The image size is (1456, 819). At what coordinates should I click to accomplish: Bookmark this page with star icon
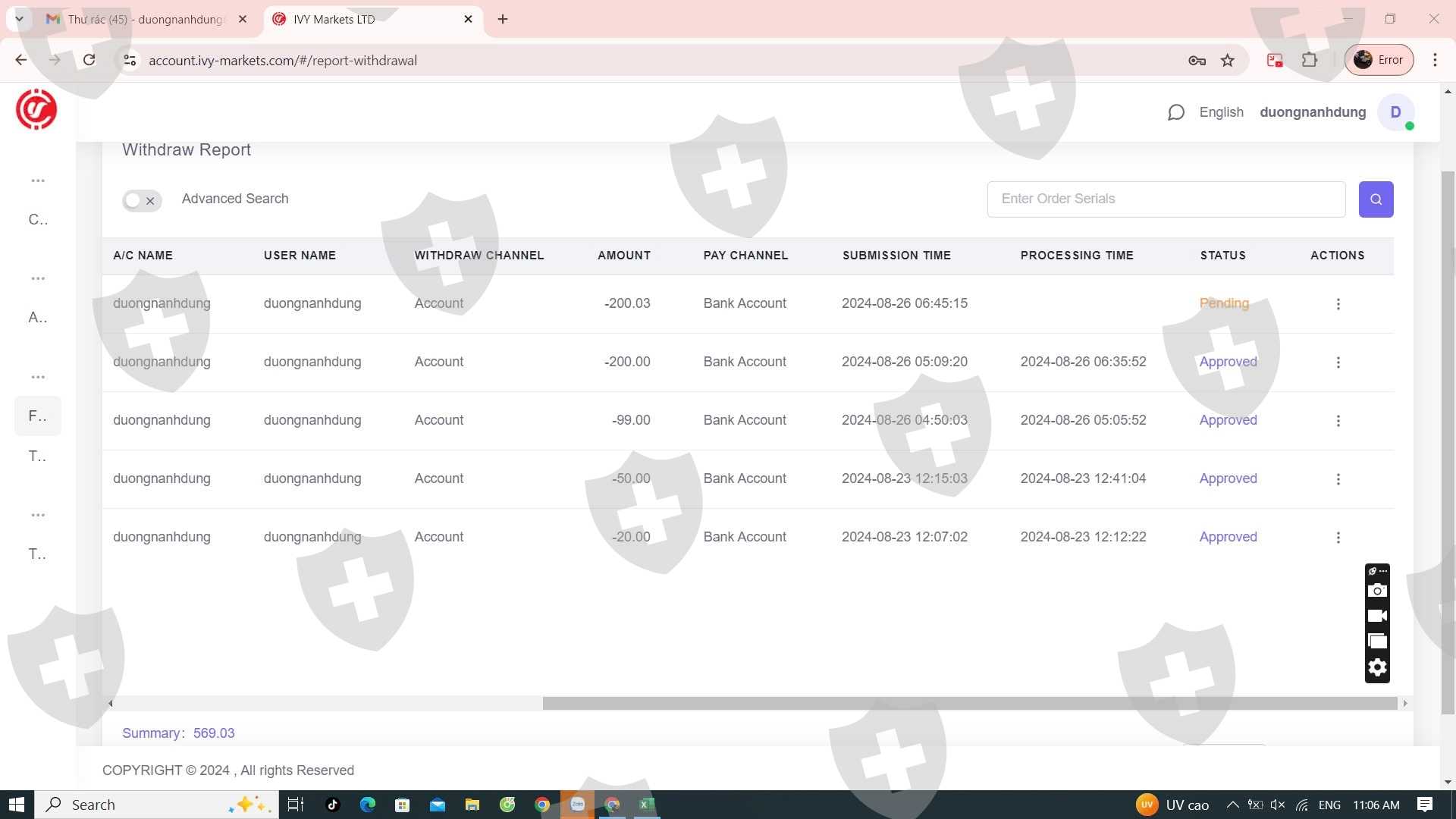click(1228, 61)
